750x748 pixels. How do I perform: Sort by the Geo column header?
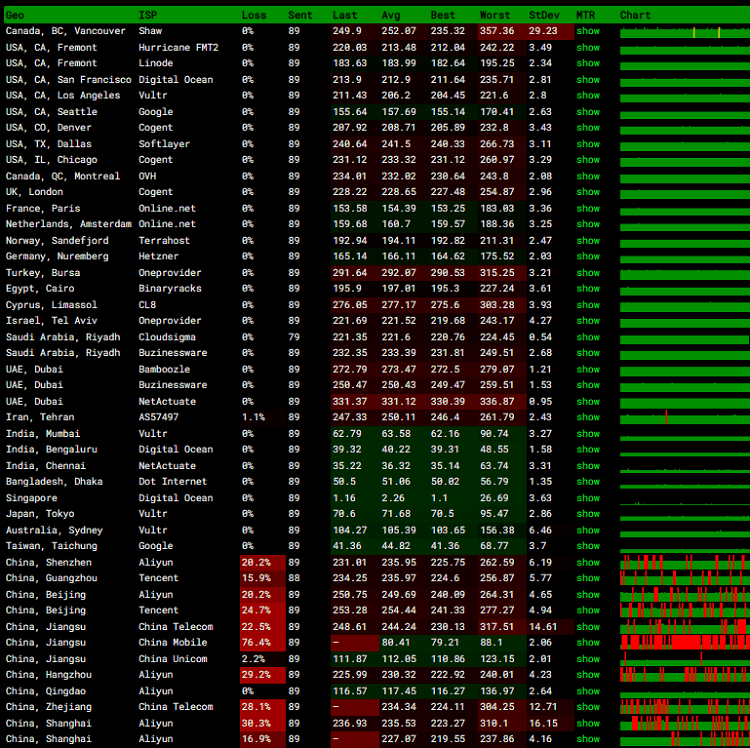tap(15, 15)
